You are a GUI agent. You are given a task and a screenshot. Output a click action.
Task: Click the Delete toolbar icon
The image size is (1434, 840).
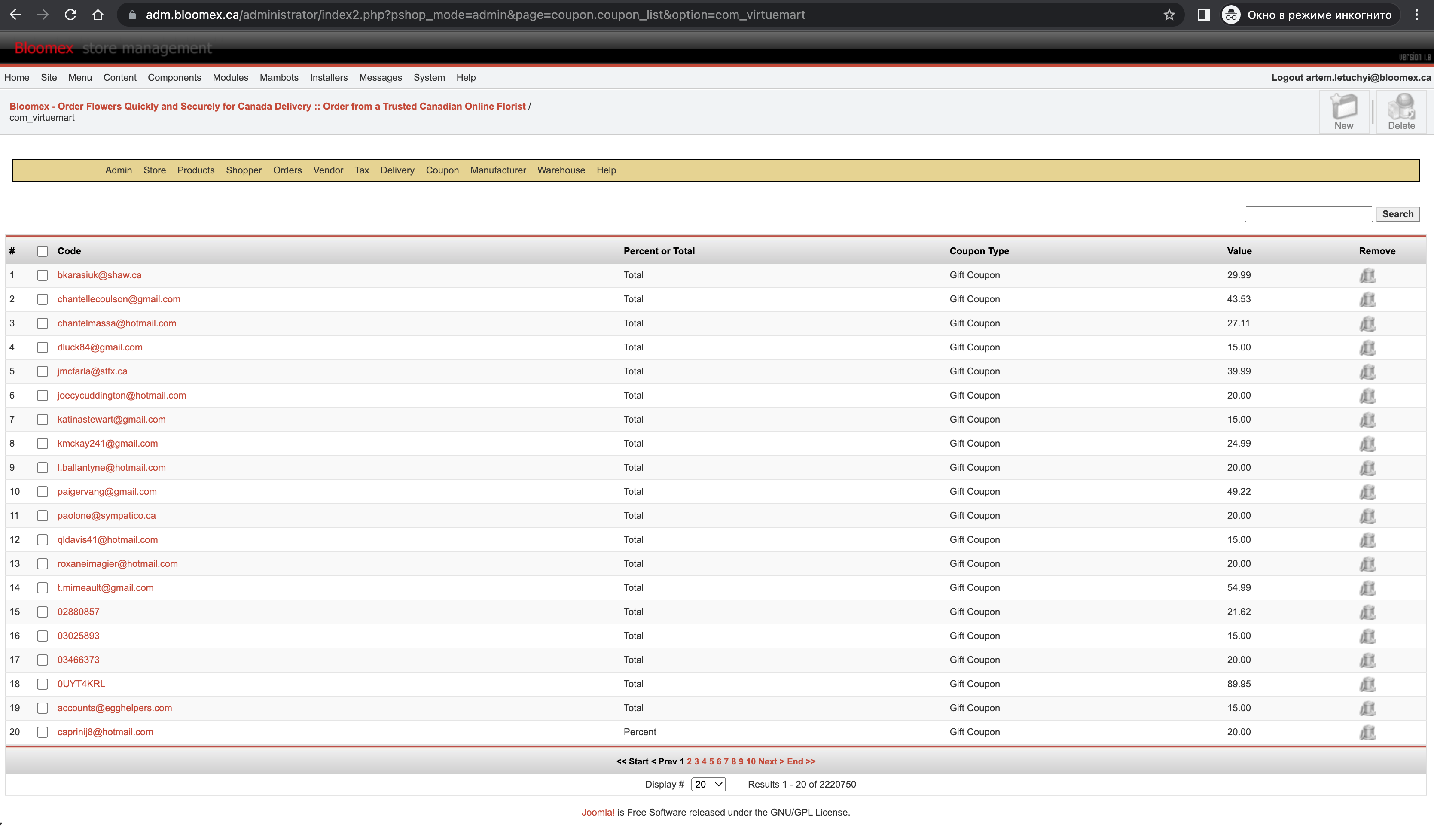point(1401,112)
